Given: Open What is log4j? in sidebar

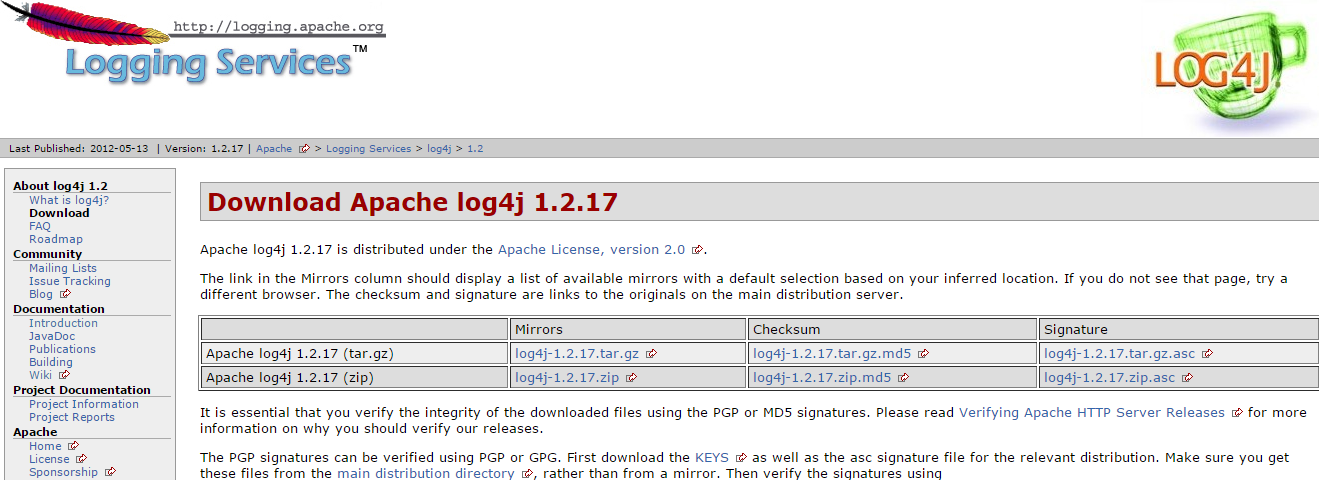Looking at the screenshot, I should tap(69, 200).
